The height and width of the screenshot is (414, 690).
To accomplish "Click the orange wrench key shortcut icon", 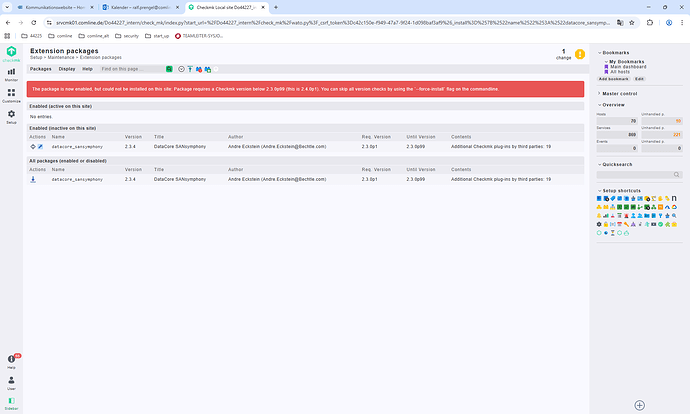I will click(626, 224).
